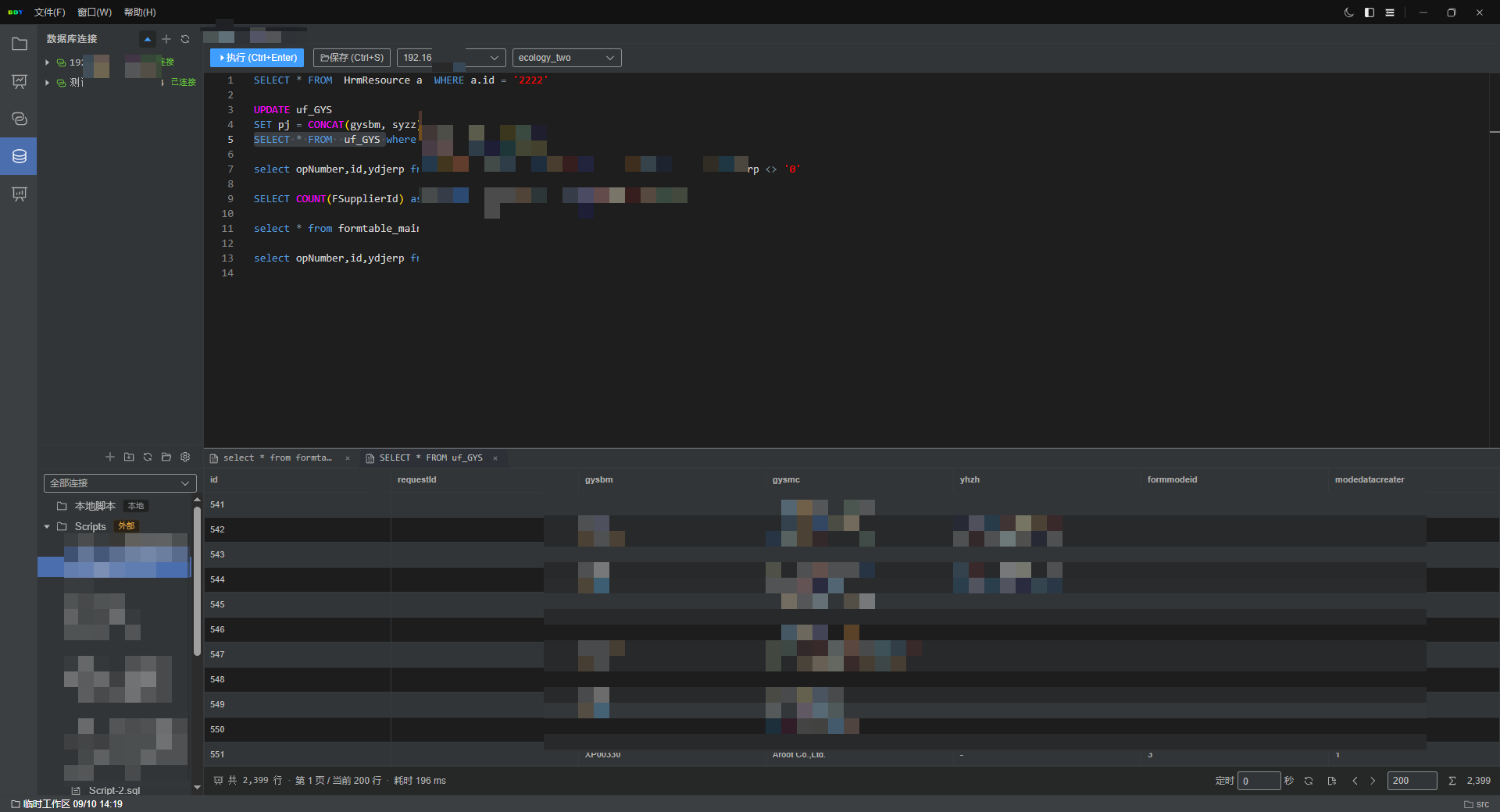Screen dimensions: 1500x812
Task: Open the 全部连接 connection filter dropdown
Action: click(120, 483)
